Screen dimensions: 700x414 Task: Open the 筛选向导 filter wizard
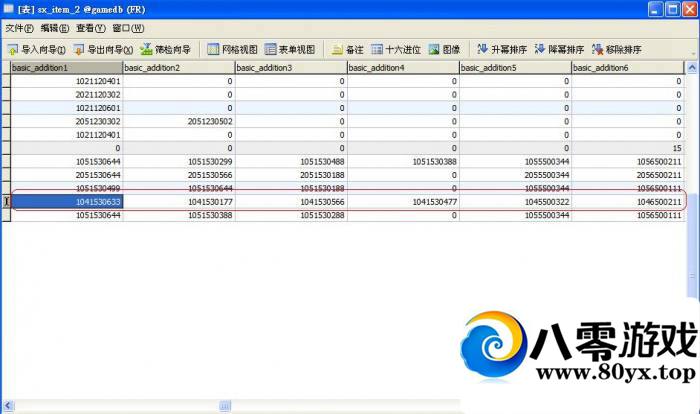pos(166,49)
